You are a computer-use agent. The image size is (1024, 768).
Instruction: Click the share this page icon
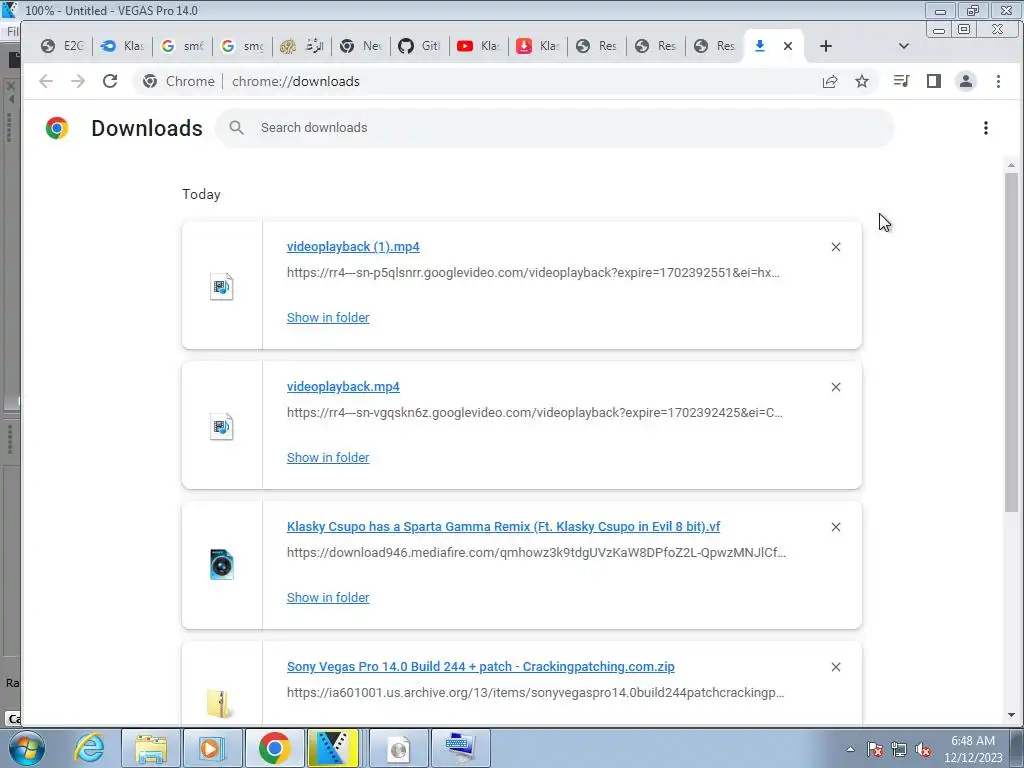(x=829, y=81)
